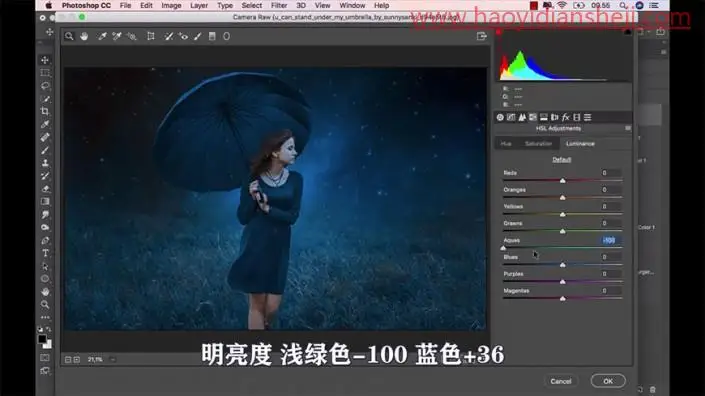Open the Split Toning panel icon
Screen dimensions: 705x396
(544, 117)
